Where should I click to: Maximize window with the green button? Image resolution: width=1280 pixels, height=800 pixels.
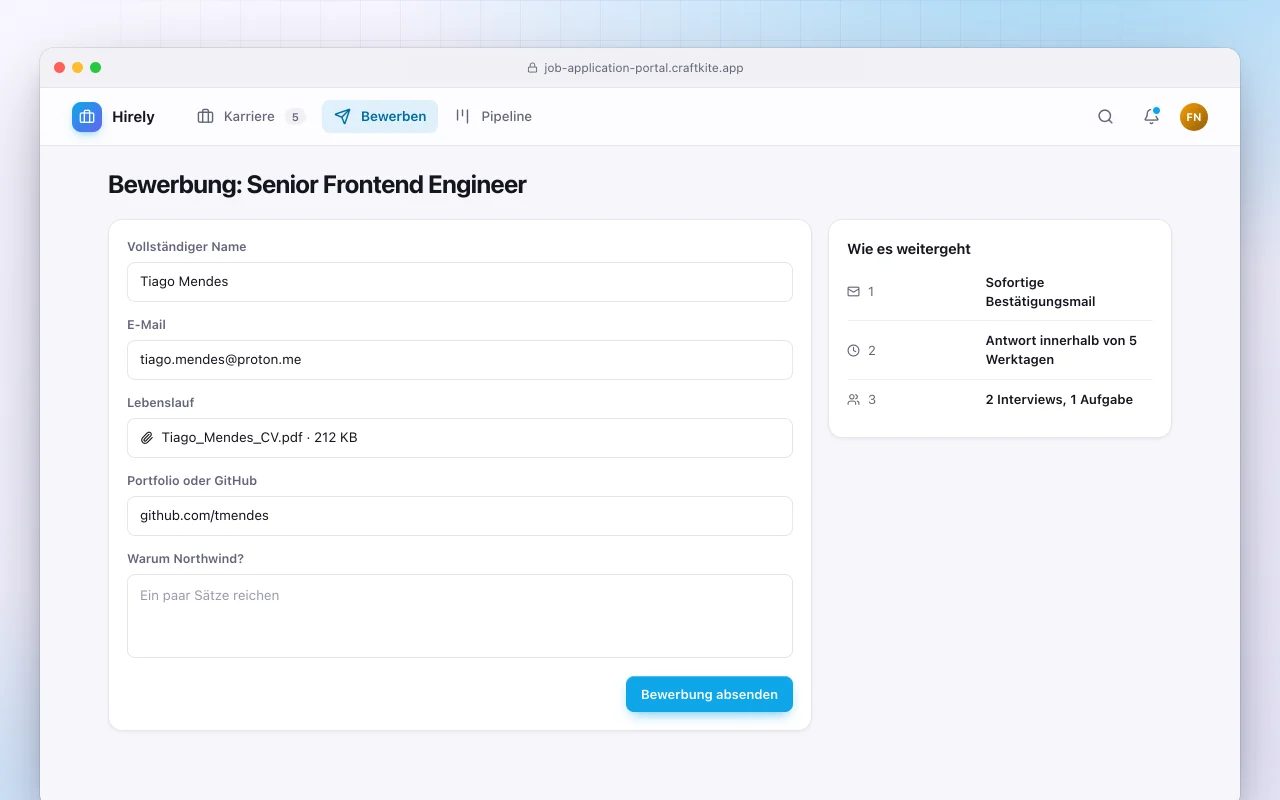point(95,68)
